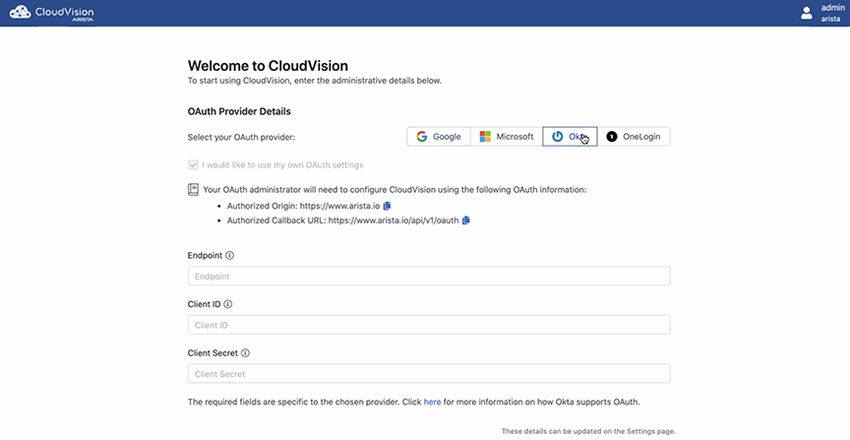Show info for the Client Secret field
Viewport: 850px width, 440px height.
245,353
